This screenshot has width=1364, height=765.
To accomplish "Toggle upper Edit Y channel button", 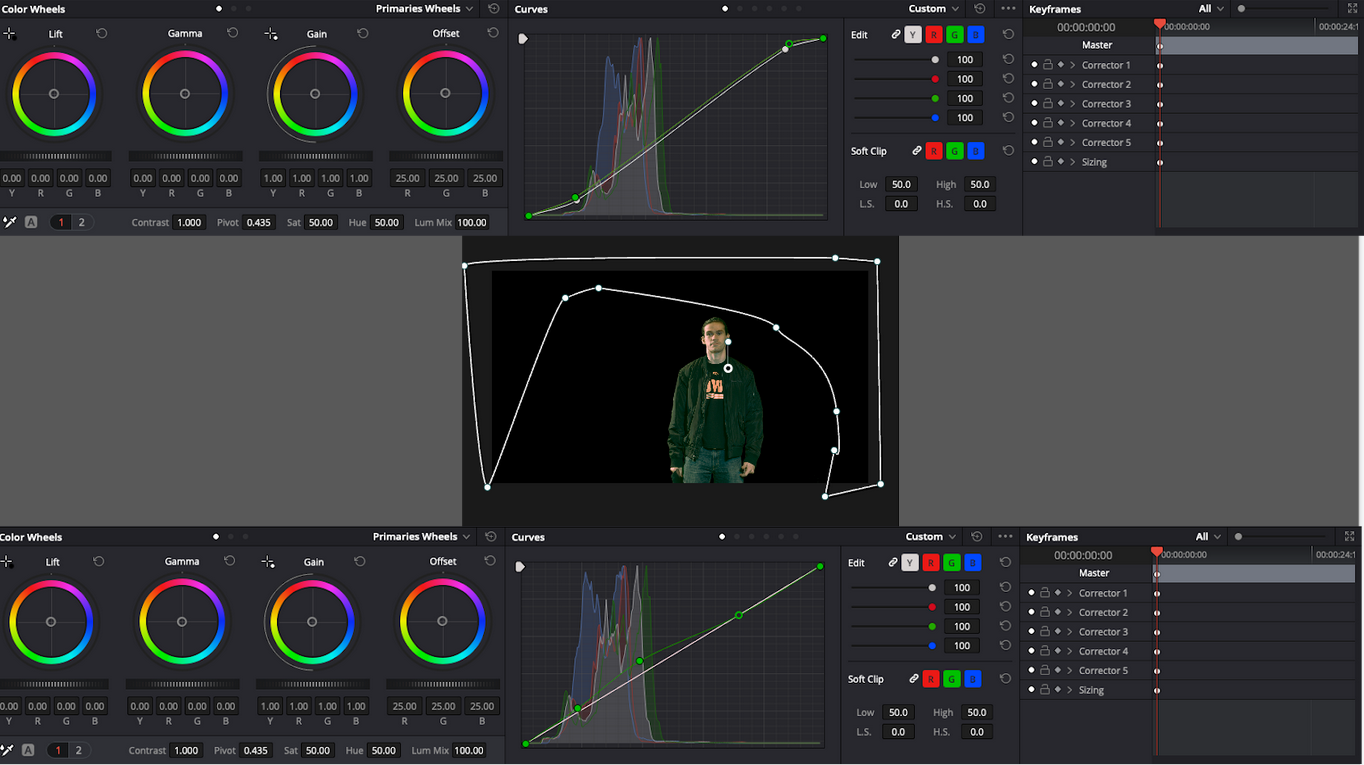I will (913, 34).
